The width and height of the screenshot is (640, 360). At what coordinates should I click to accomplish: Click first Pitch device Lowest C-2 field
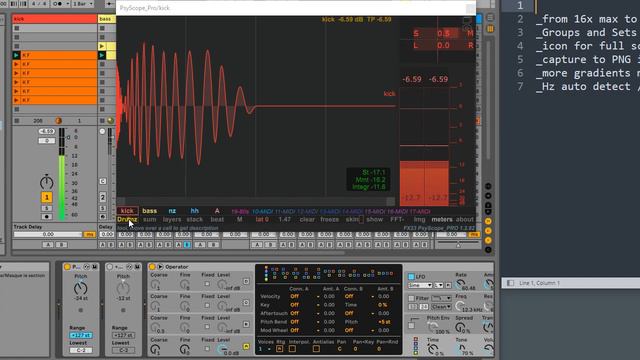[81, 351]
